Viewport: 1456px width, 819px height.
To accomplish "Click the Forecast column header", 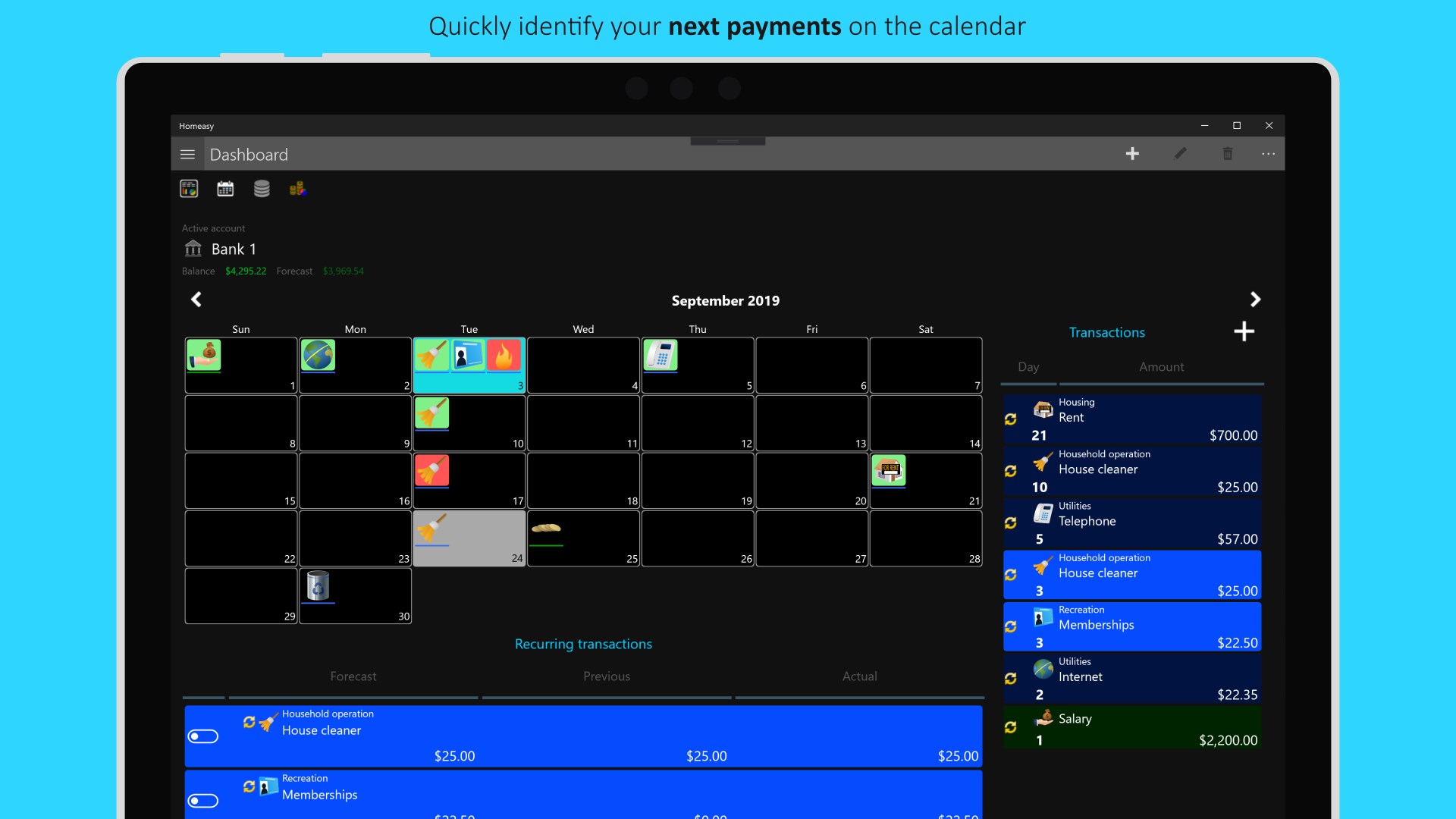I will click(353, 676).
